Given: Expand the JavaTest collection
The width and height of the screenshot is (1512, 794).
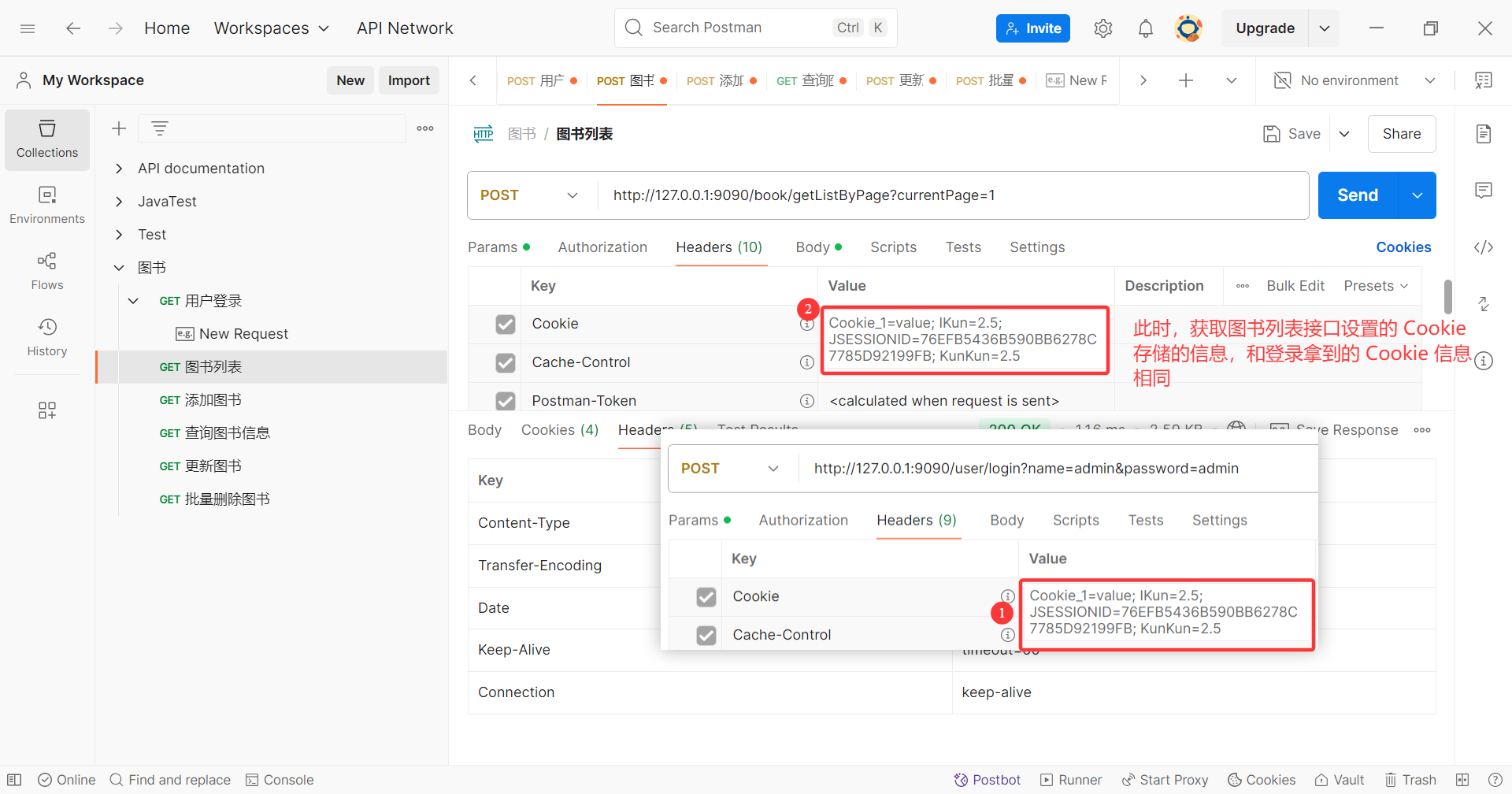Looking at the screenshot, I should 119,202.
